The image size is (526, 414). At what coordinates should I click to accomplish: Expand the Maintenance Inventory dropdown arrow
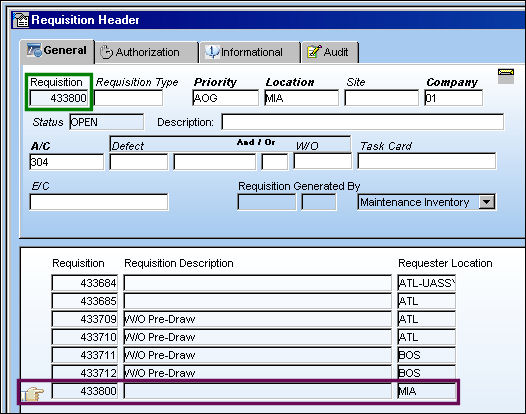487,202
